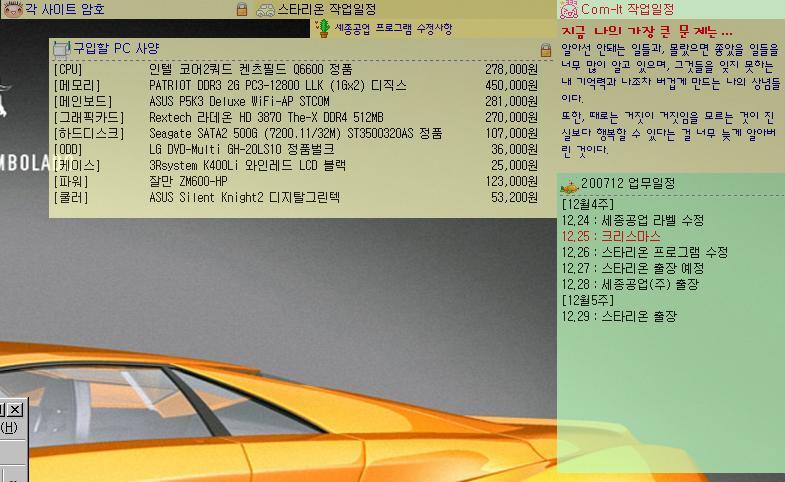Click the face icon on 각 사이트 암호 note
785x482 pixels.
pos(12,9)
